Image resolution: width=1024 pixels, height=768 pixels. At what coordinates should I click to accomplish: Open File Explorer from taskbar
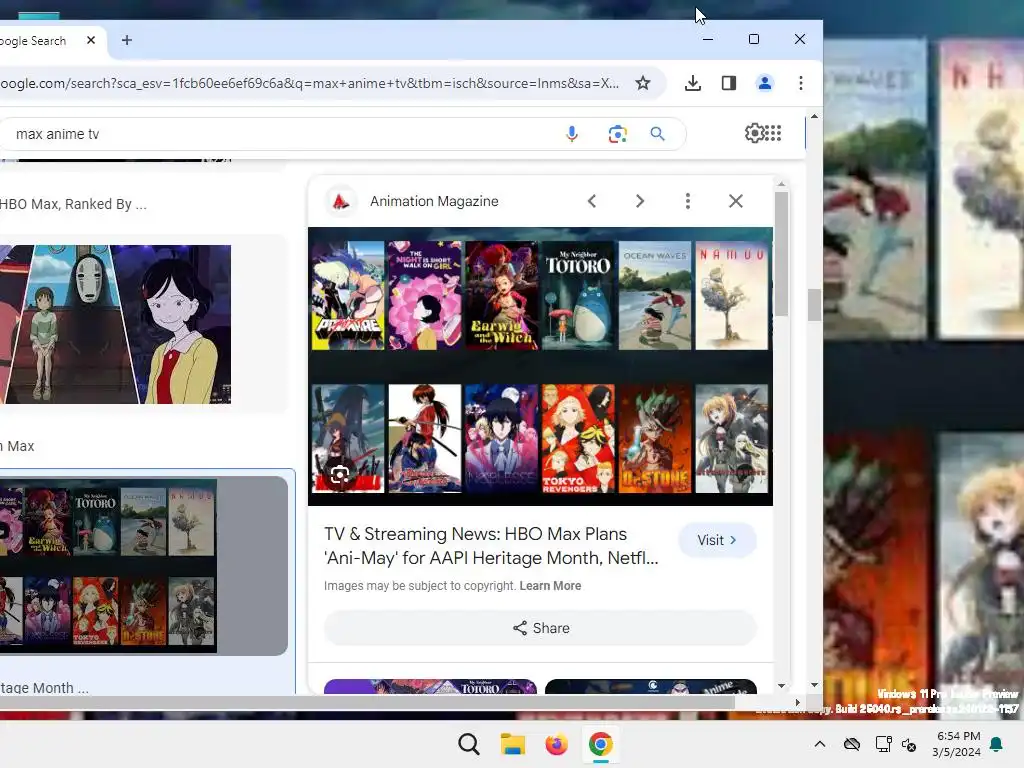coord(513,744)
